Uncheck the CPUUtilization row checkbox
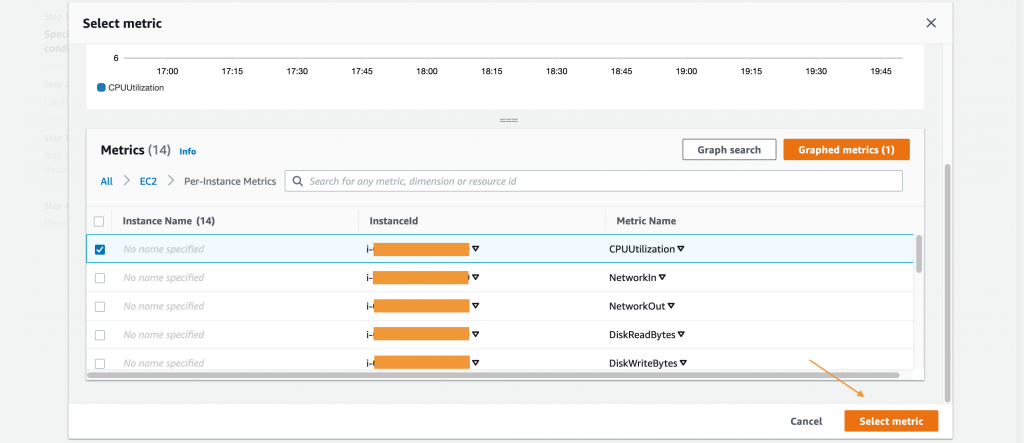The height and width of the screenshot is (443, 1024). tap(100, 249)
